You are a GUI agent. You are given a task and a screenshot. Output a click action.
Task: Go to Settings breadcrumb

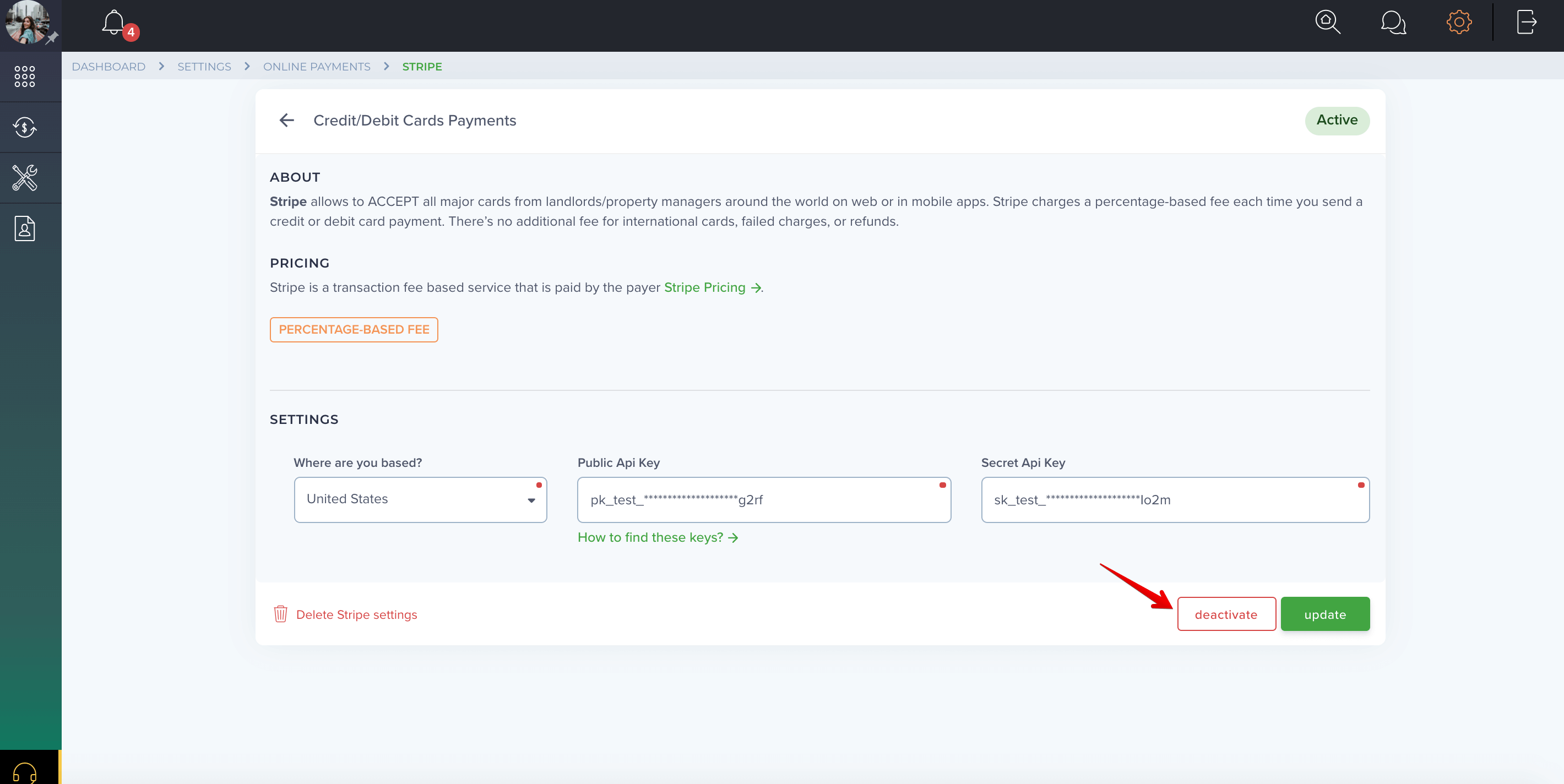pos(204,67)
